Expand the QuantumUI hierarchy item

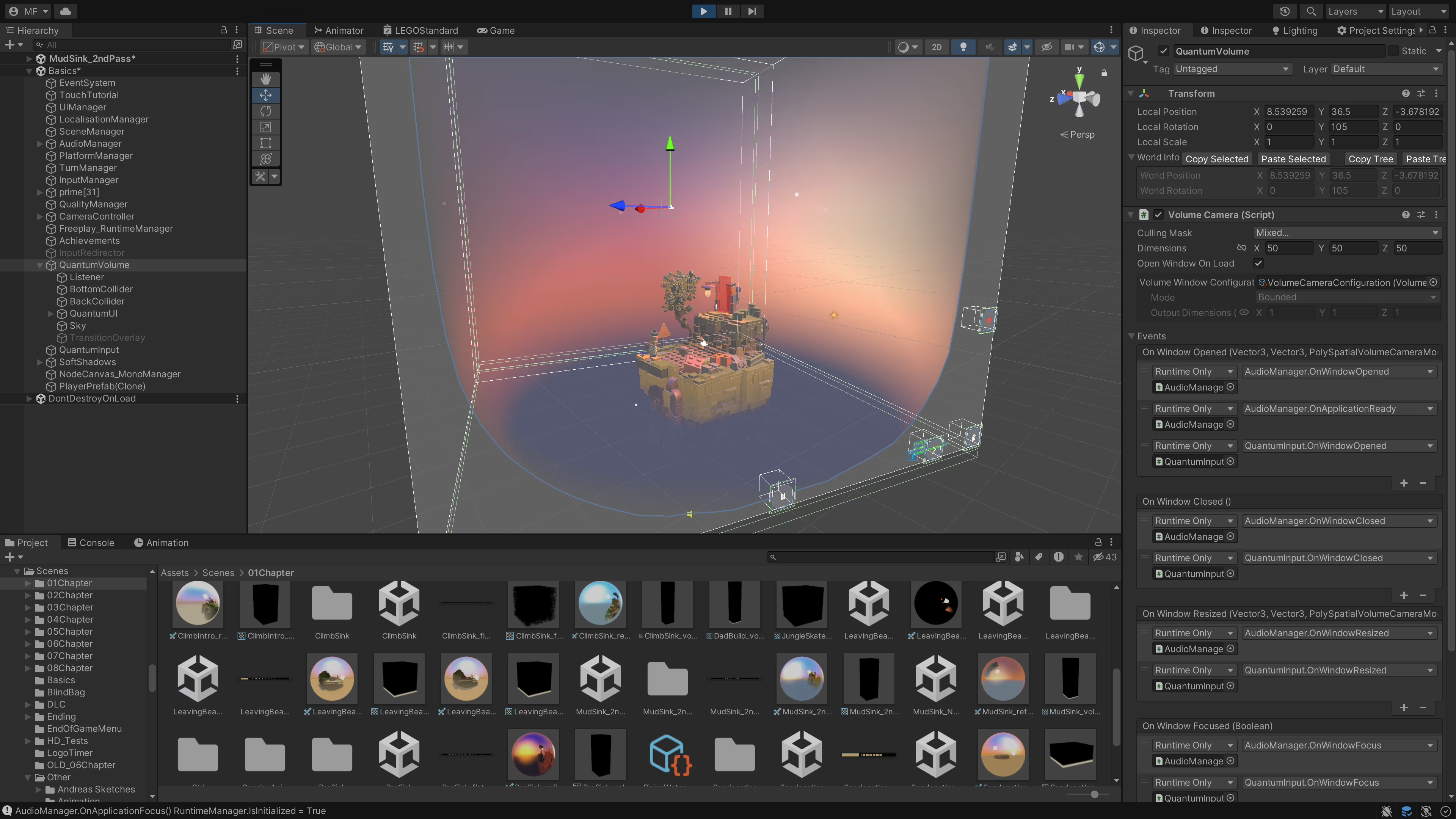[50, 314]
